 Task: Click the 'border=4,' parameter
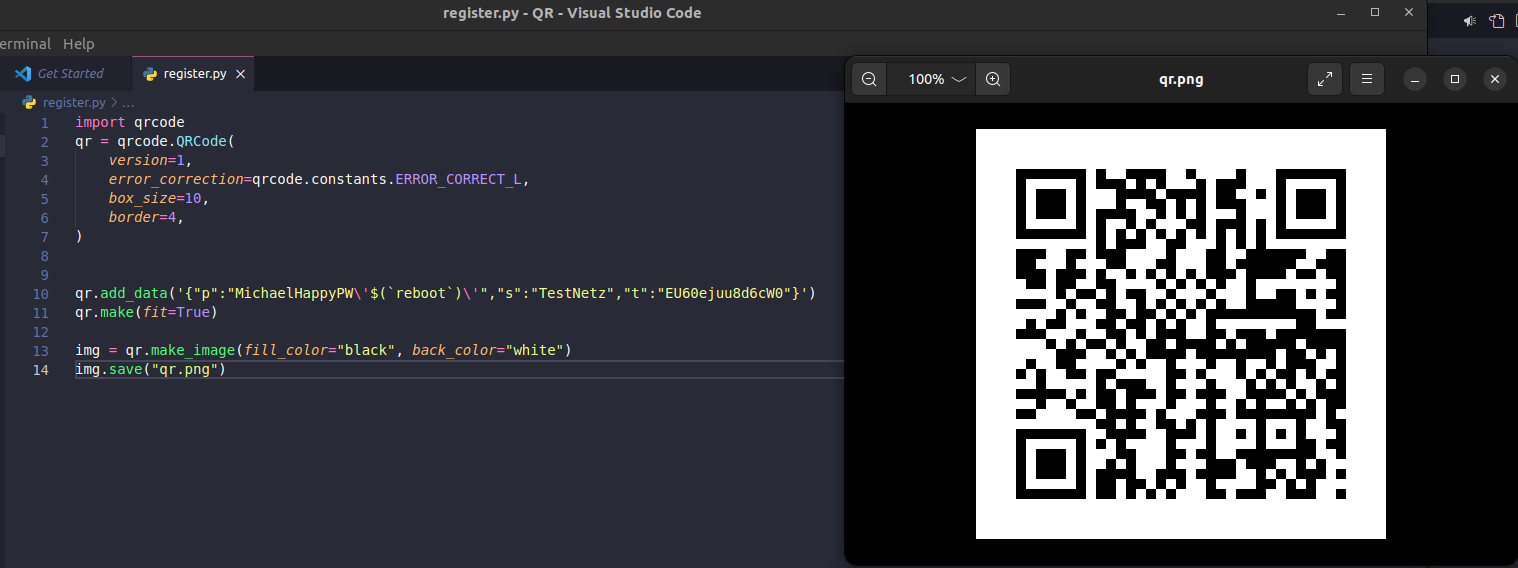point(146,217)
